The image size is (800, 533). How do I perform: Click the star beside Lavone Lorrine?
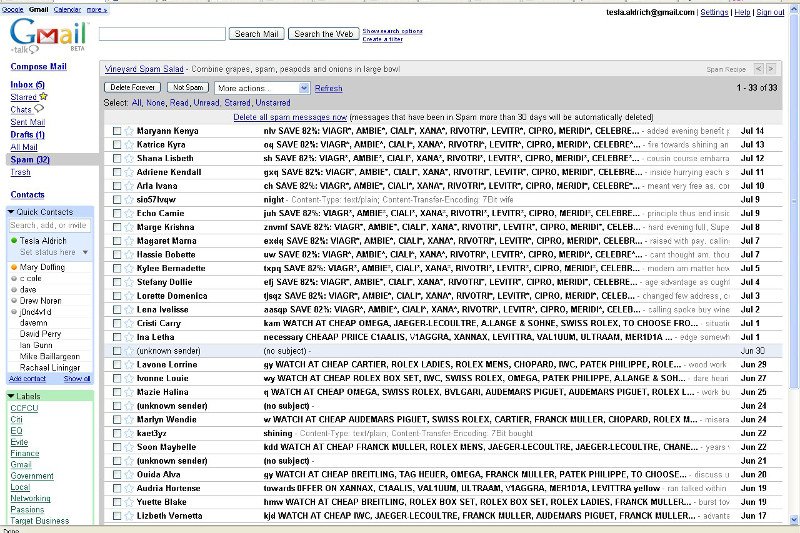pyautogui.click(x=128, y=364)
